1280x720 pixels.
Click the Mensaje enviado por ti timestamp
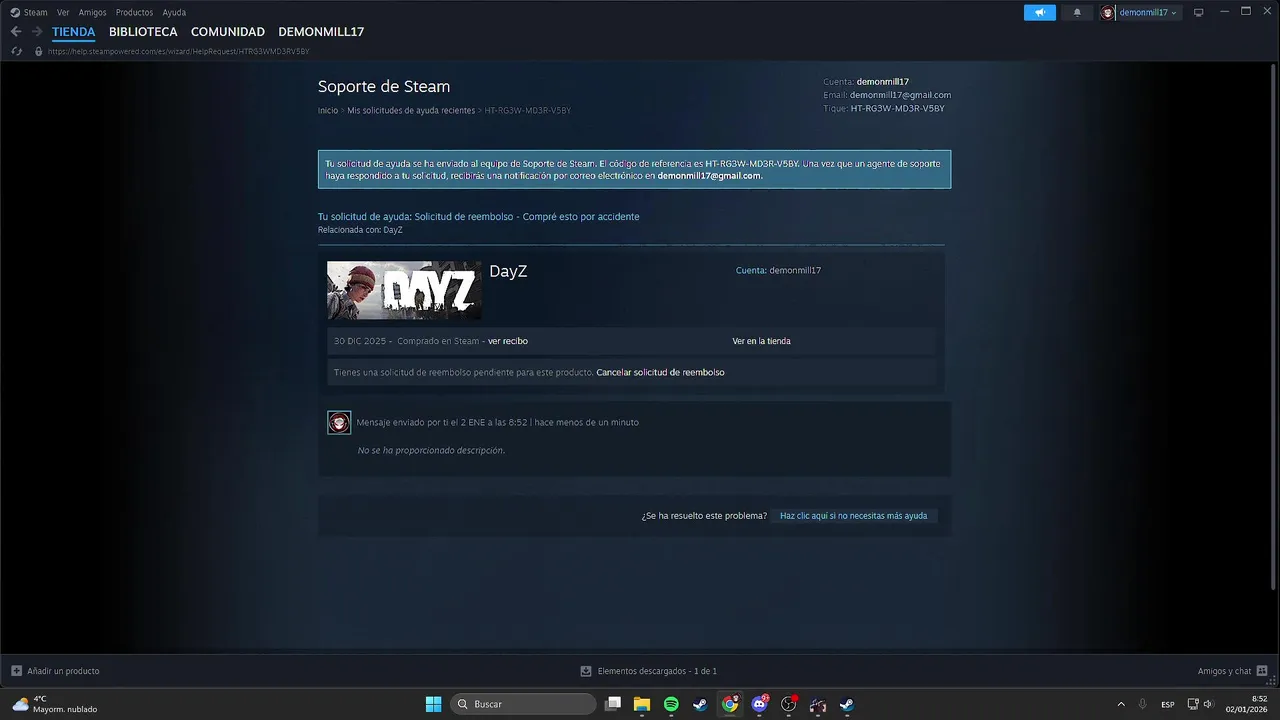[x=497, y=422]
